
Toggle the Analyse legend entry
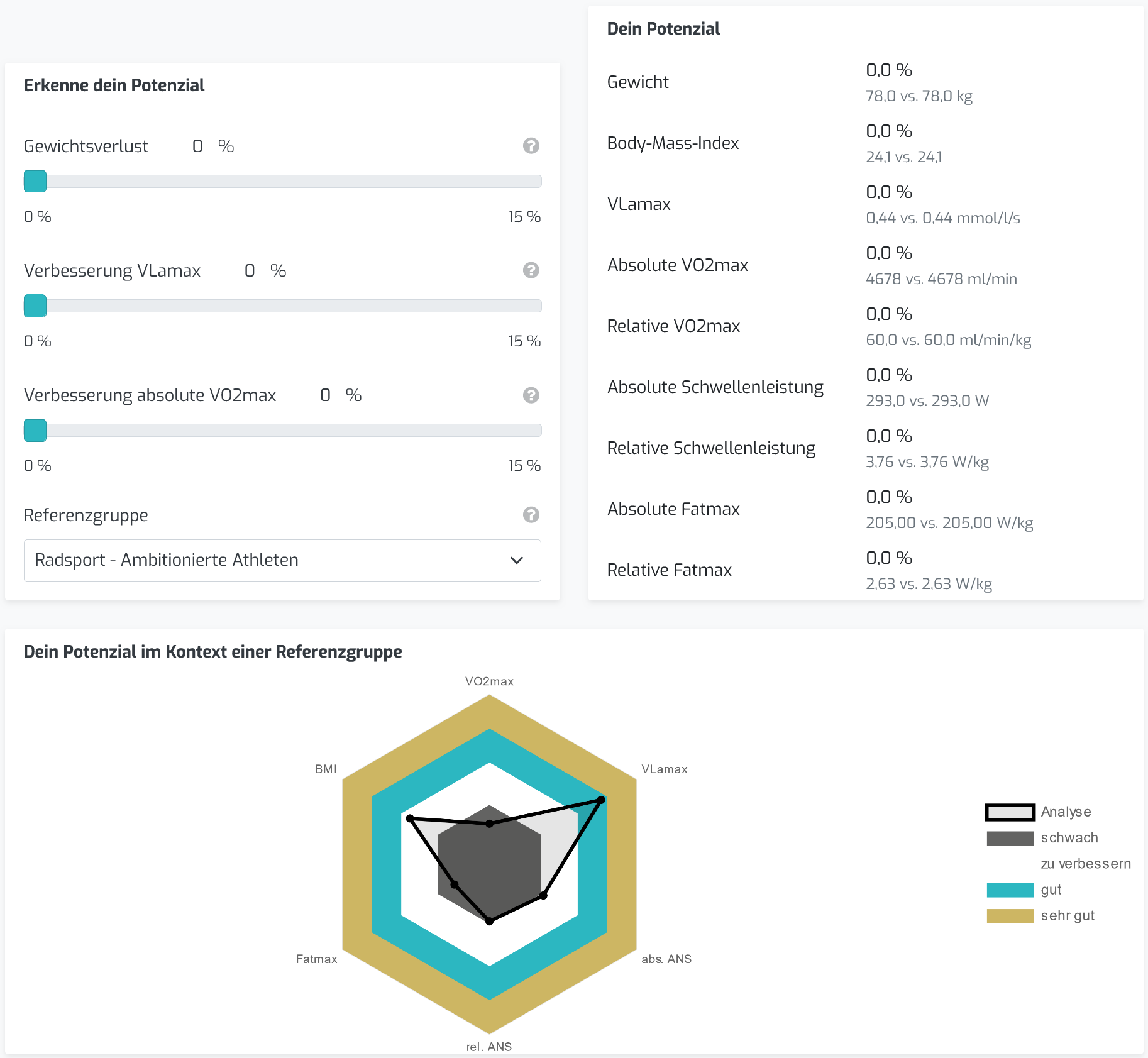coord(1038,812)
